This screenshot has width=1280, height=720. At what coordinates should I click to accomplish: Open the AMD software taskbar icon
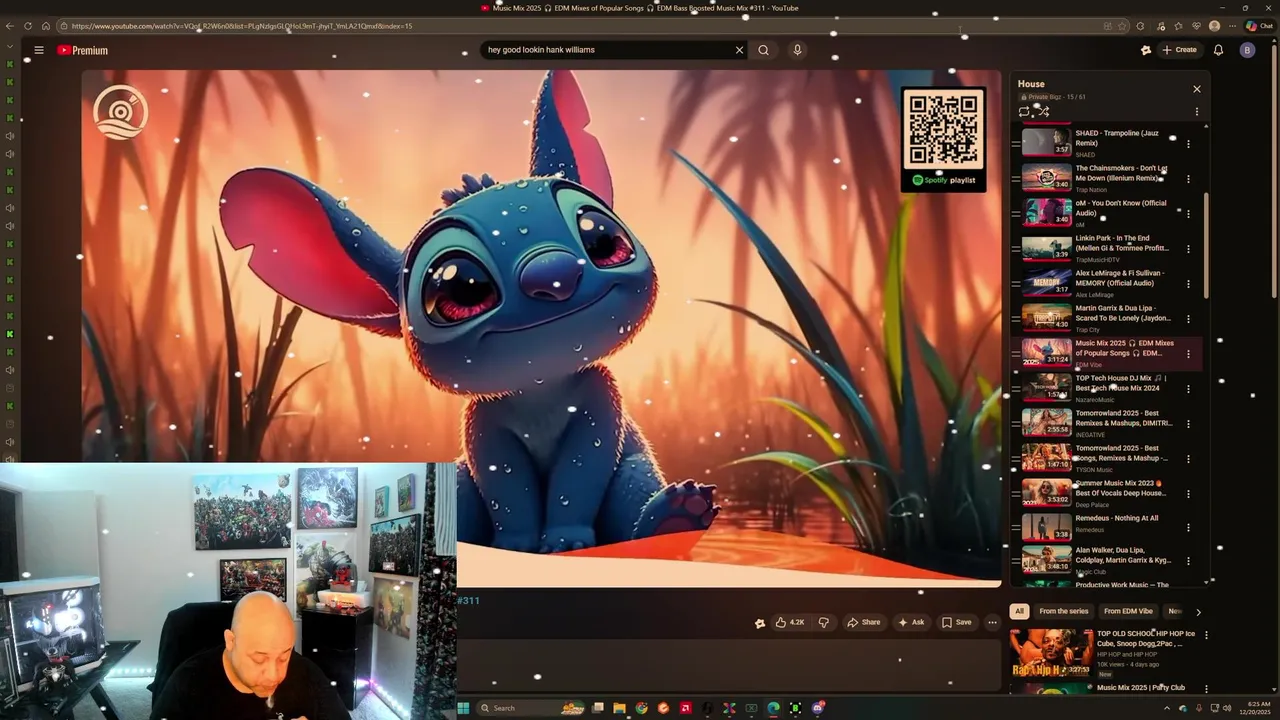(685, 708)
